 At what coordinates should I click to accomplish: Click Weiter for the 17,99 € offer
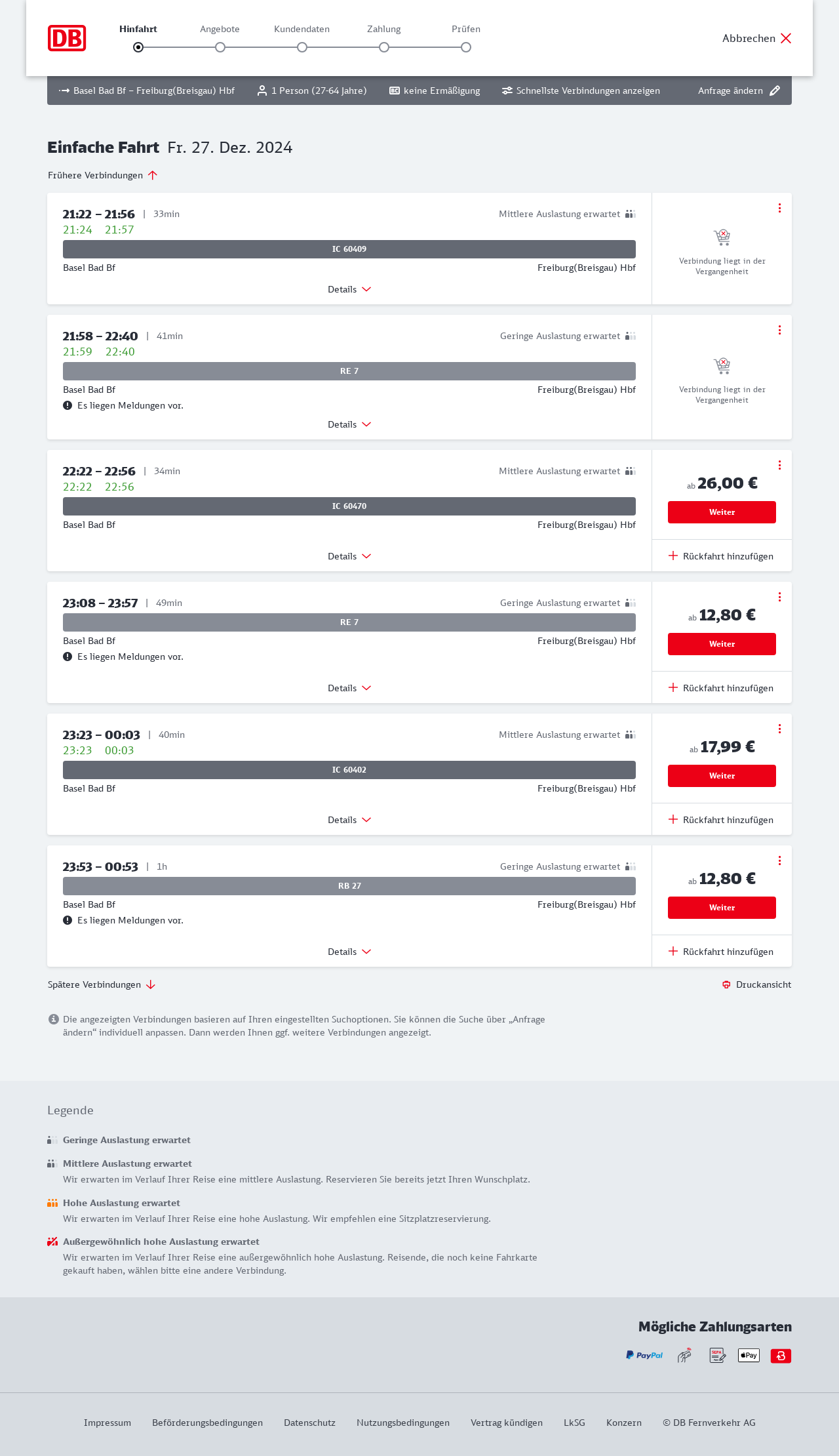[x=722, y=776]
